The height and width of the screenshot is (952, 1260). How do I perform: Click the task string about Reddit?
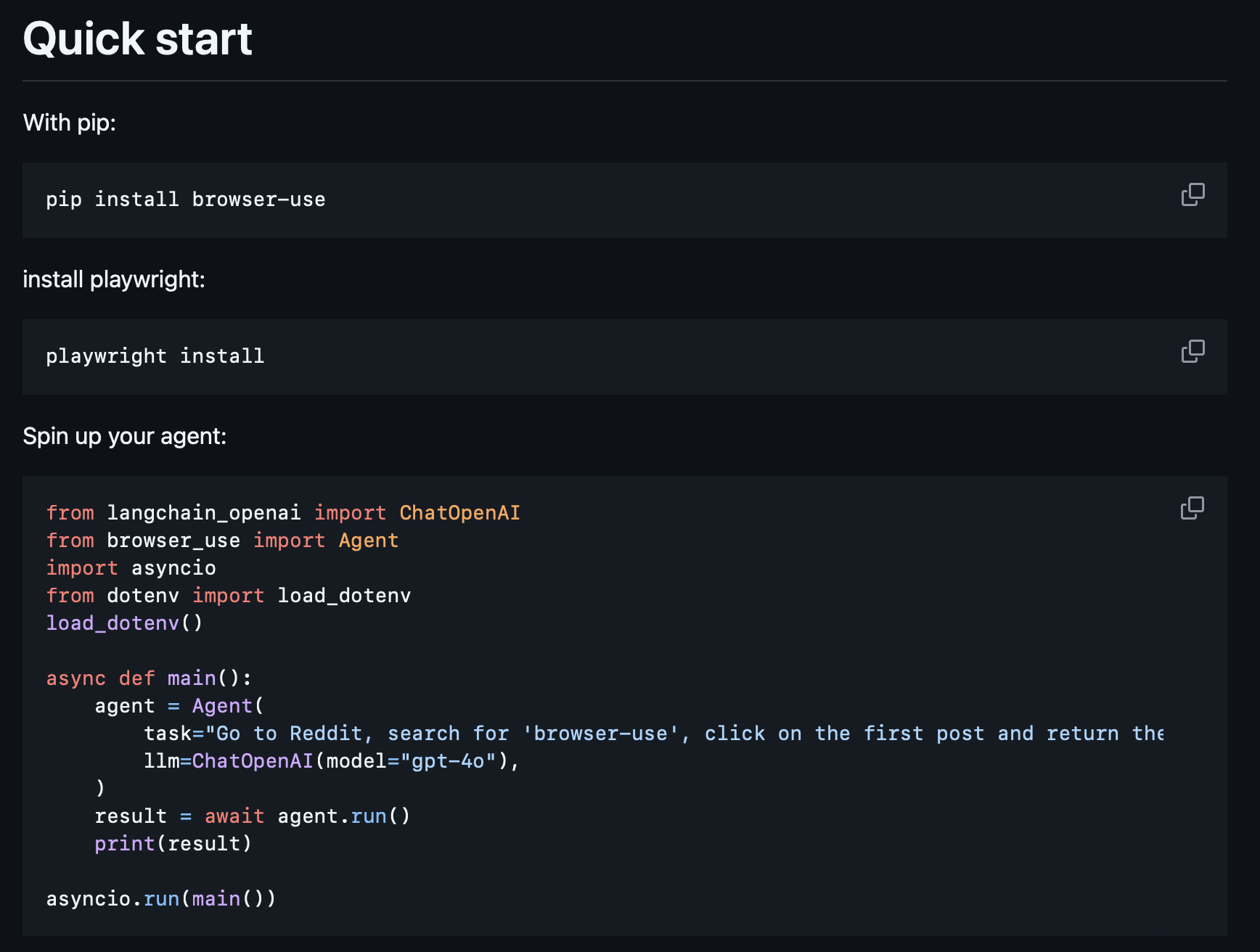pos(653,734)
